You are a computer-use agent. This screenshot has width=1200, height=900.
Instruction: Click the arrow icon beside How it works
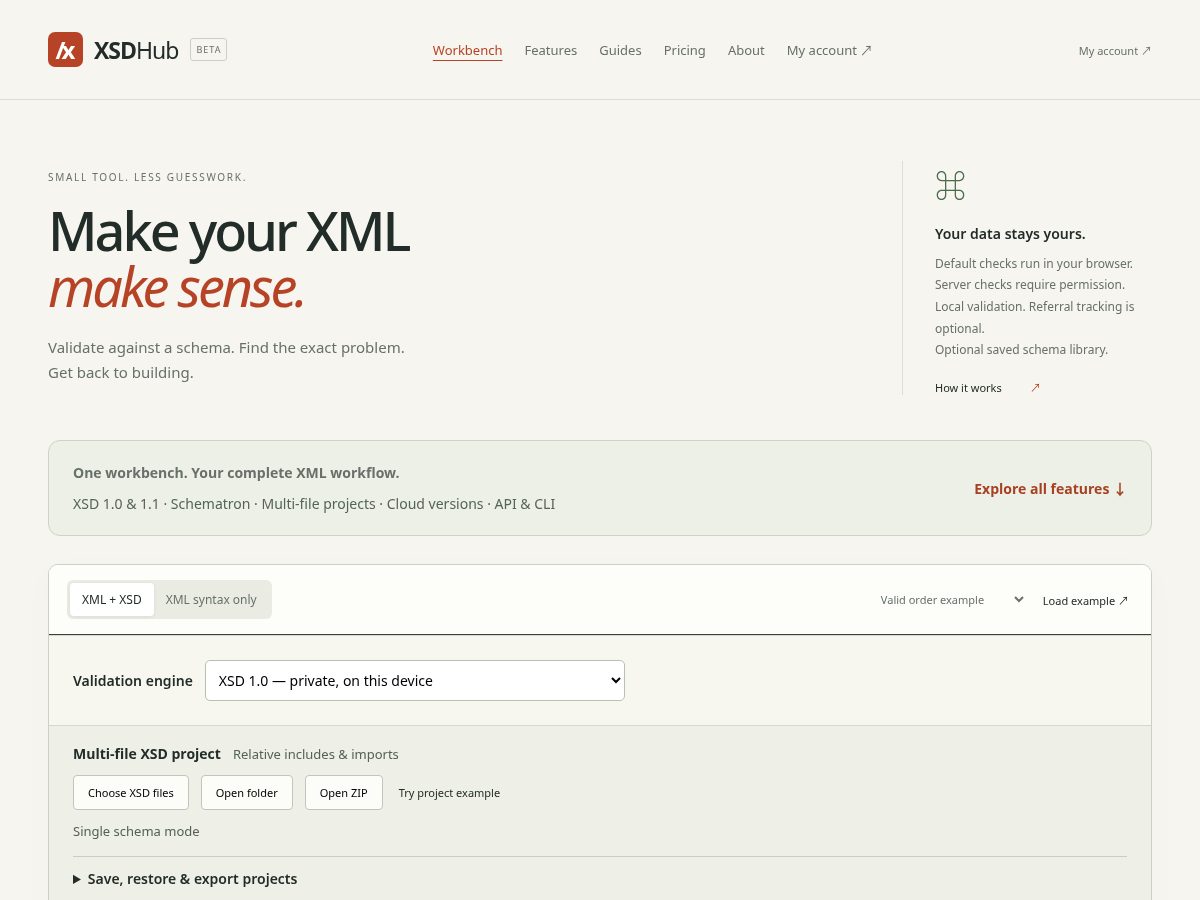pos(1035,388)
